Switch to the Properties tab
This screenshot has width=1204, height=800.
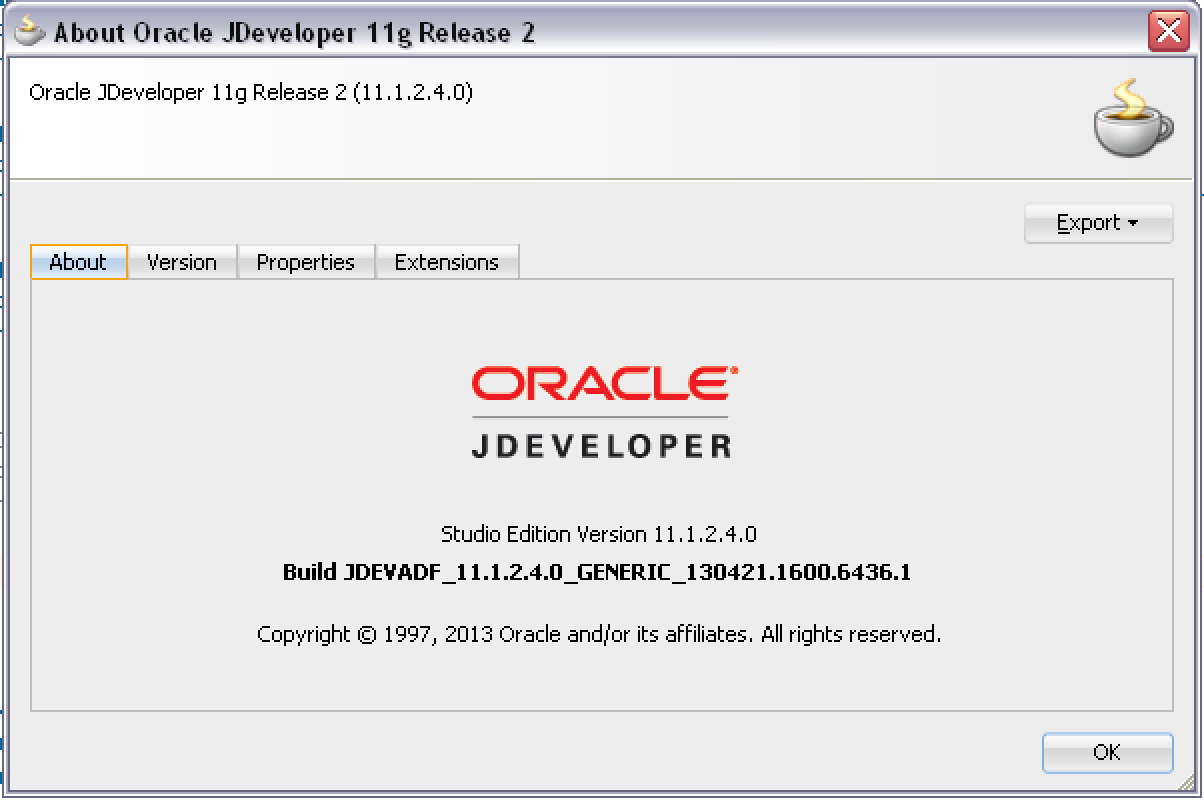306,262
